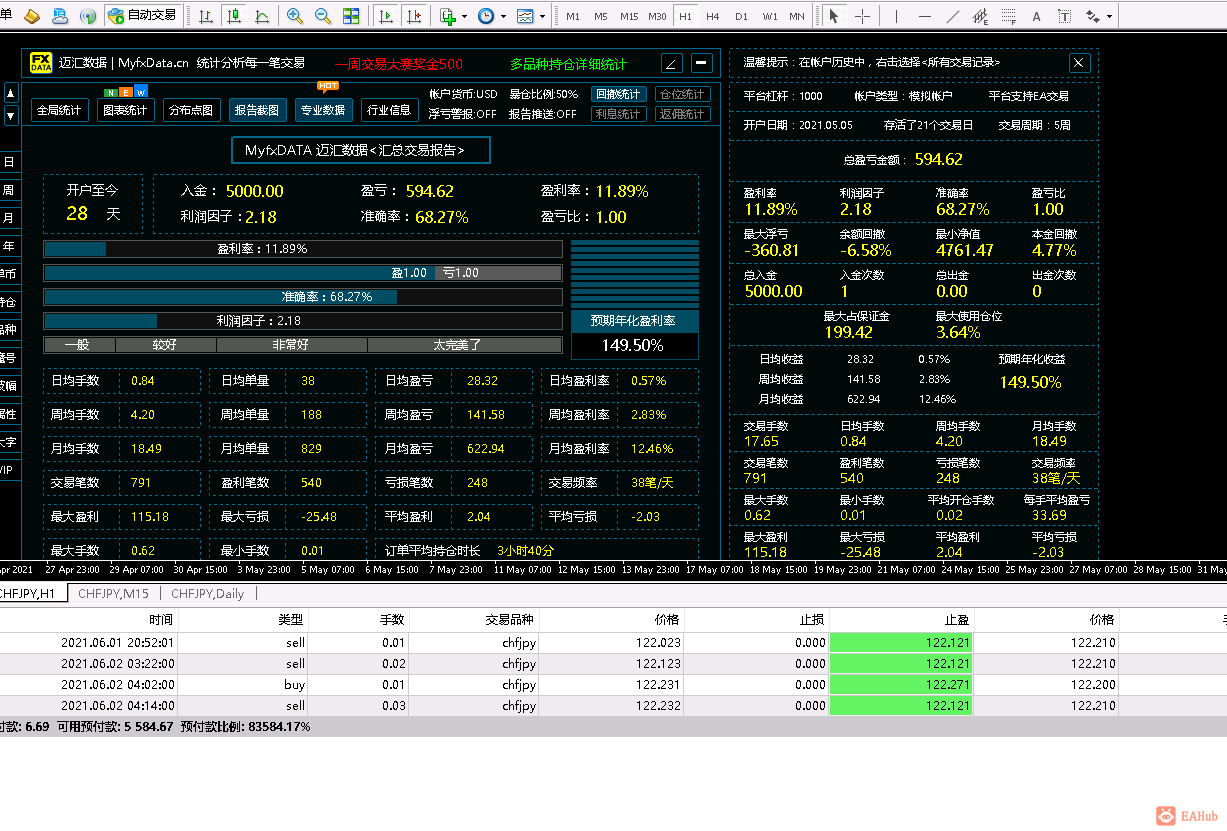Click the green 多品种持仓详细统计 link
This screenshot has height=831, width=1227.
pos(569,63)
